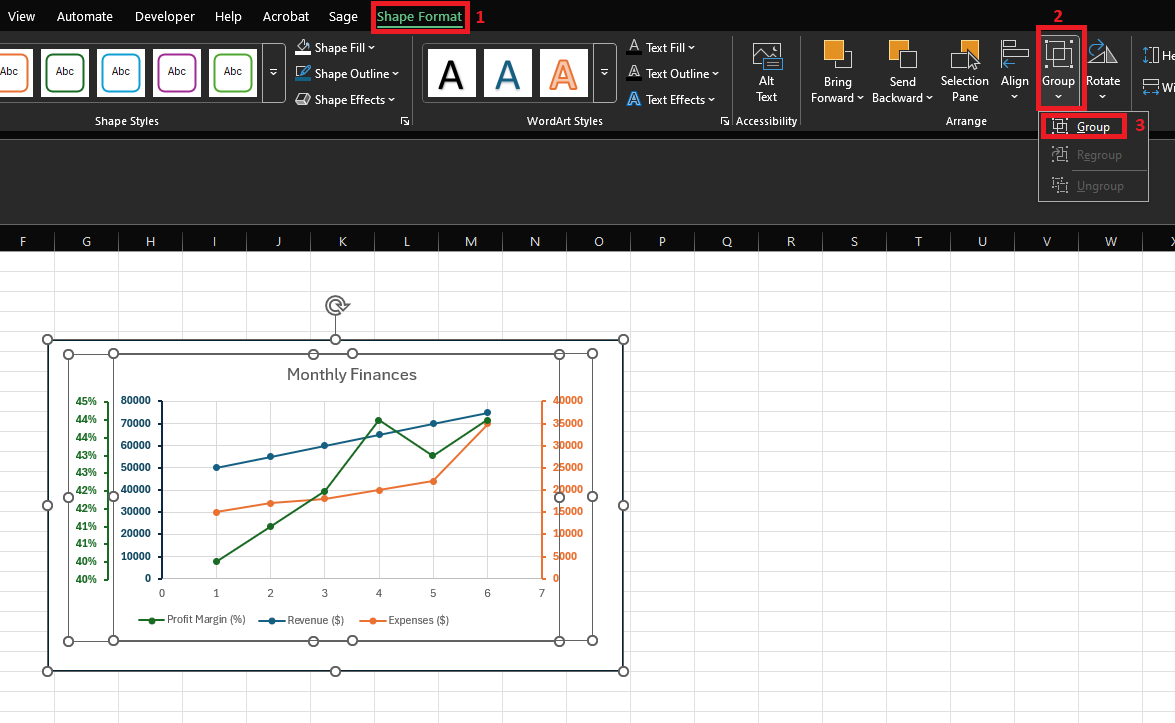This screenshot has height=723, width=1175.
Task: Send the chart backward
Action: 901,70
